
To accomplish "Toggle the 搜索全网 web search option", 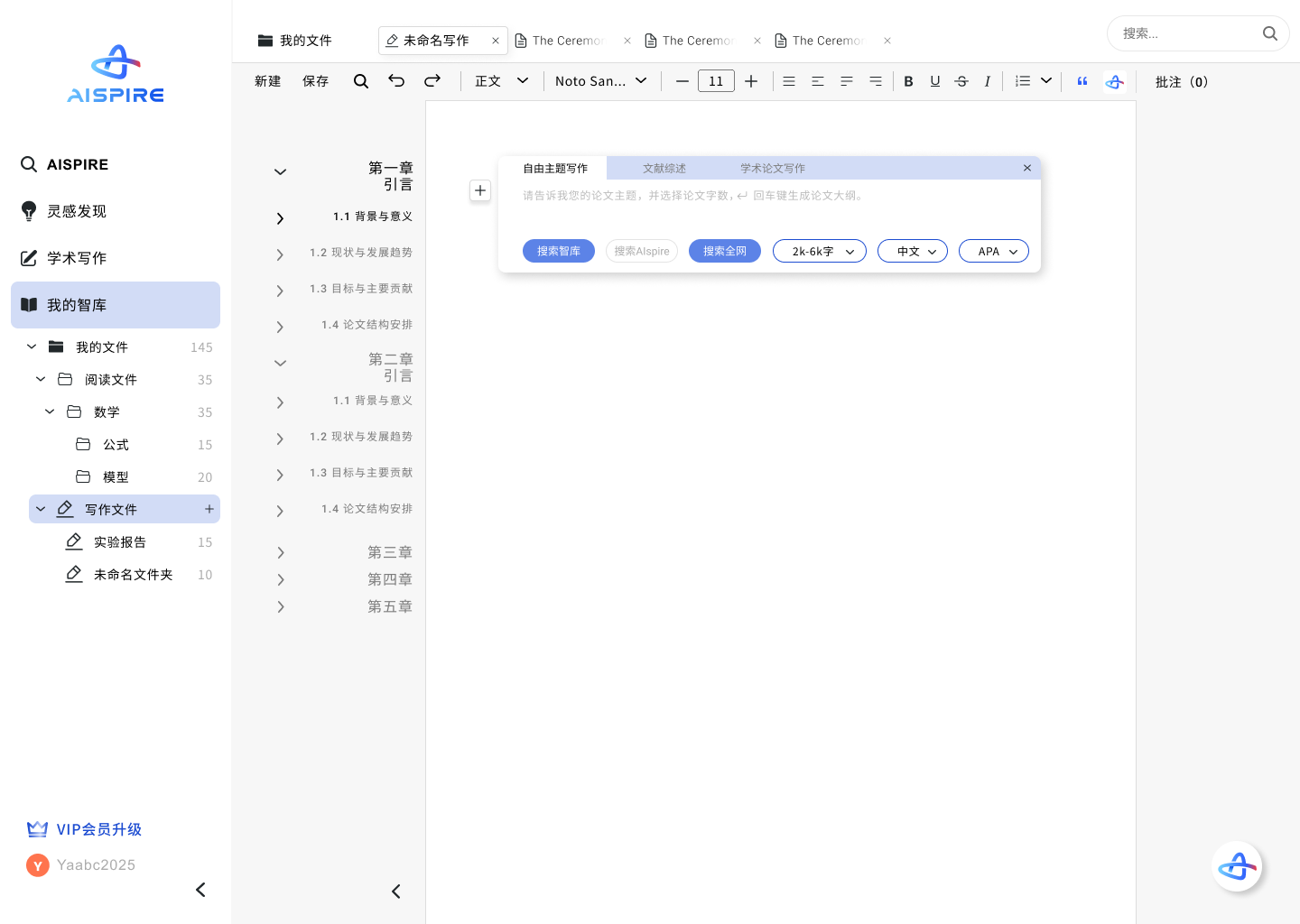I will 724,251.
